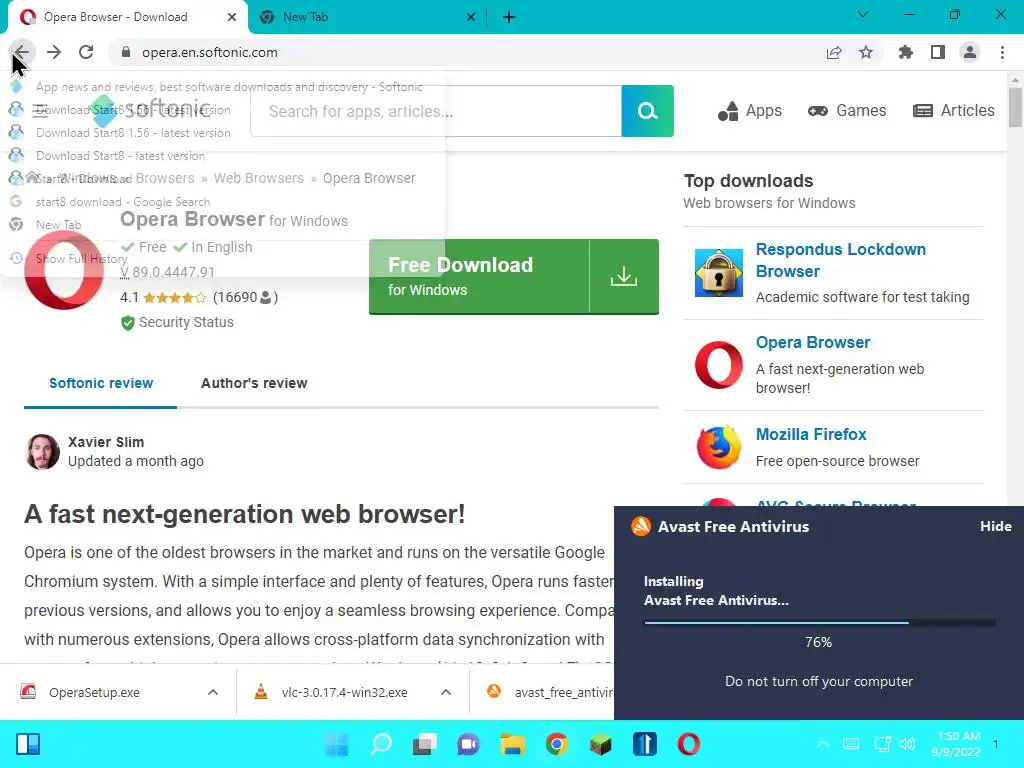Click the Respondus Lockdown padlock thumbnail

pos(718,273)
